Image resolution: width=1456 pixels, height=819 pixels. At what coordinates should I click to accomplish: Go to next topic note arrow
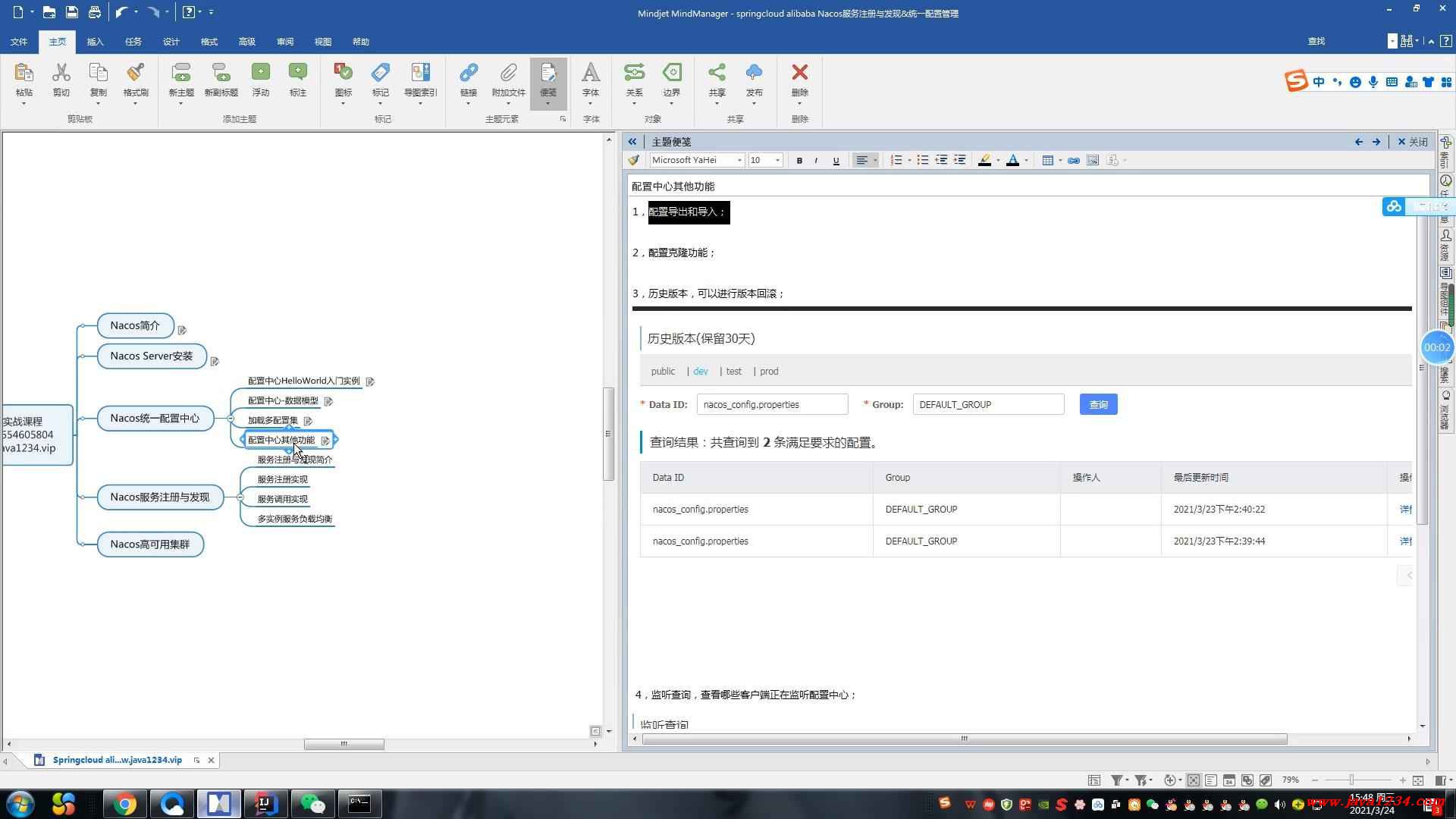(x=1376, y=142)
